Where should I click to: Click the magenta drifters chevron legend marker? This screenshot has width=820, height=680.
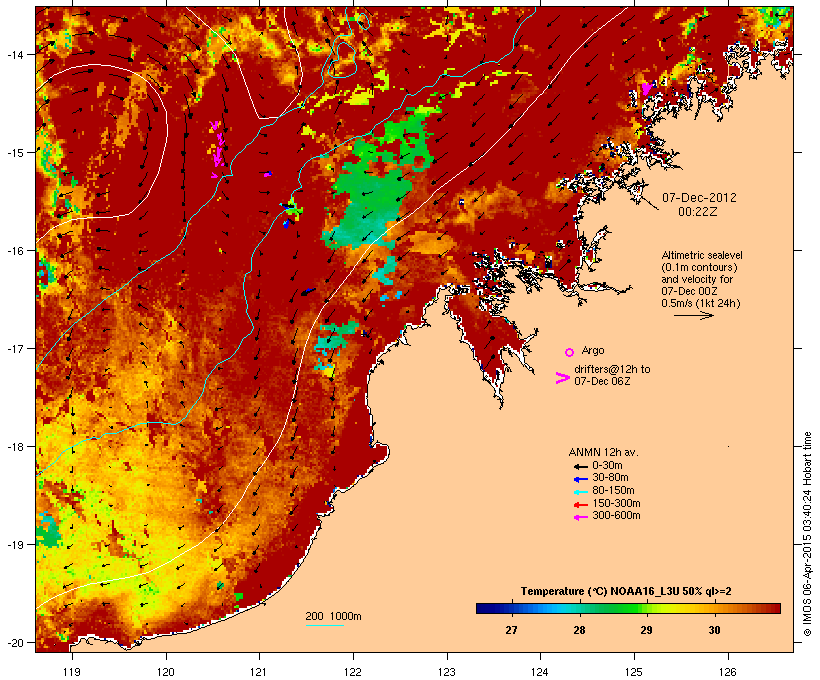[x=563, y=378]
